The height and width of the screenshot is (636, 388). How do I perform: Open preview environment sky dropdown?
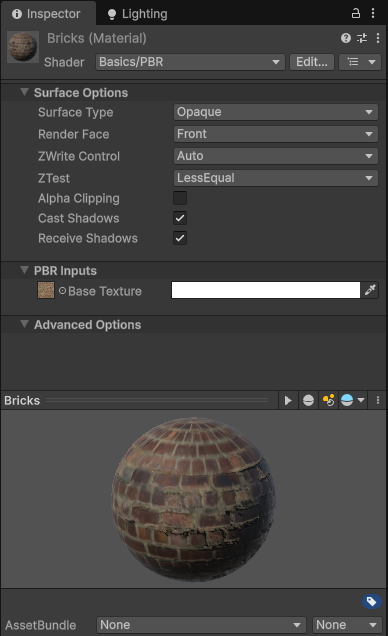click(353, 401)
